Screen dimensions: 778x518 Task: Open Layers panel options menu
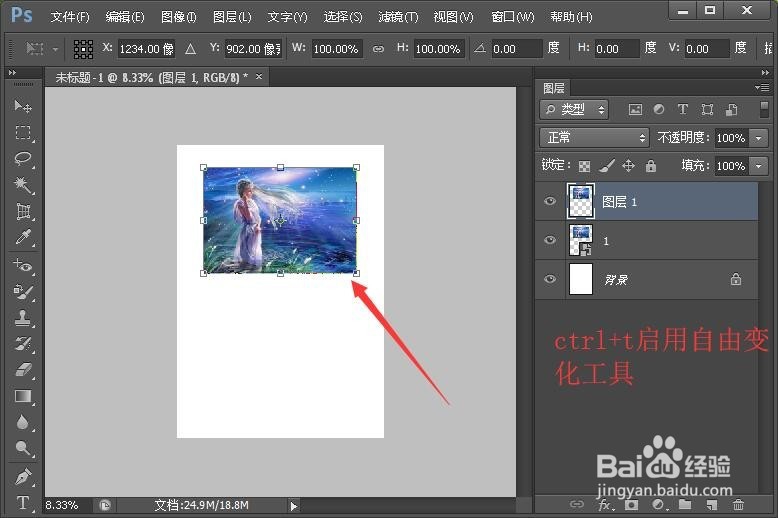point(762,87)
